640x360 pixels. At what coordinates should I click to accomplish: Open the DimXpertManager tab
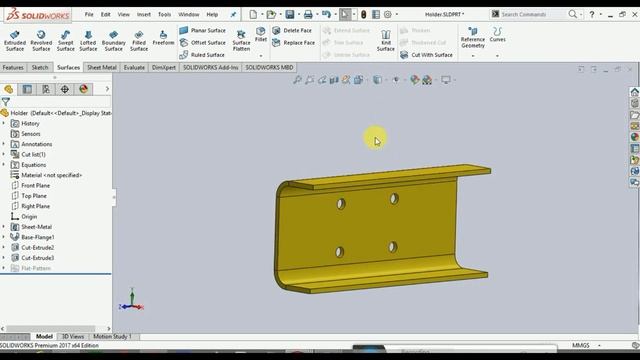pyautogui.click(x=64, y=89)
